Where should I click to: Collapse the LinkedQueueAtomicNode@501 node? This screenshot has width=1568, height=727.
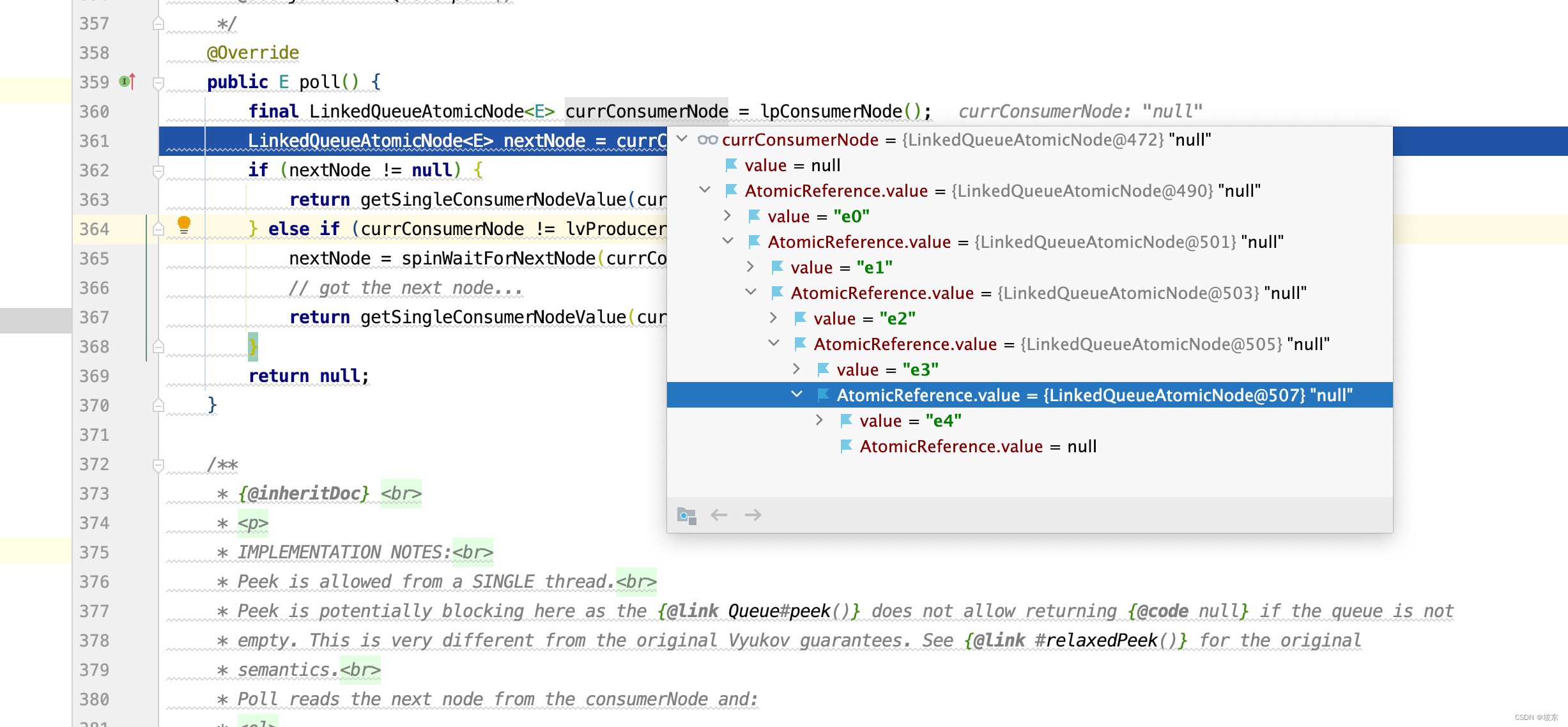click(x=728, y=241)
